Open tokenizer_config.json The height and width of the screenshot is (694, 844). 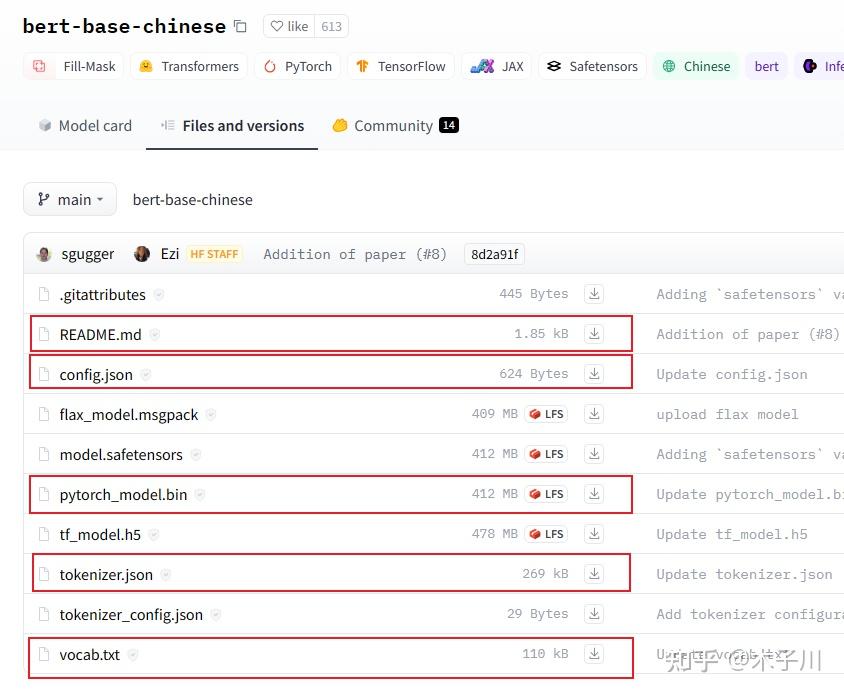pos(131,614)
